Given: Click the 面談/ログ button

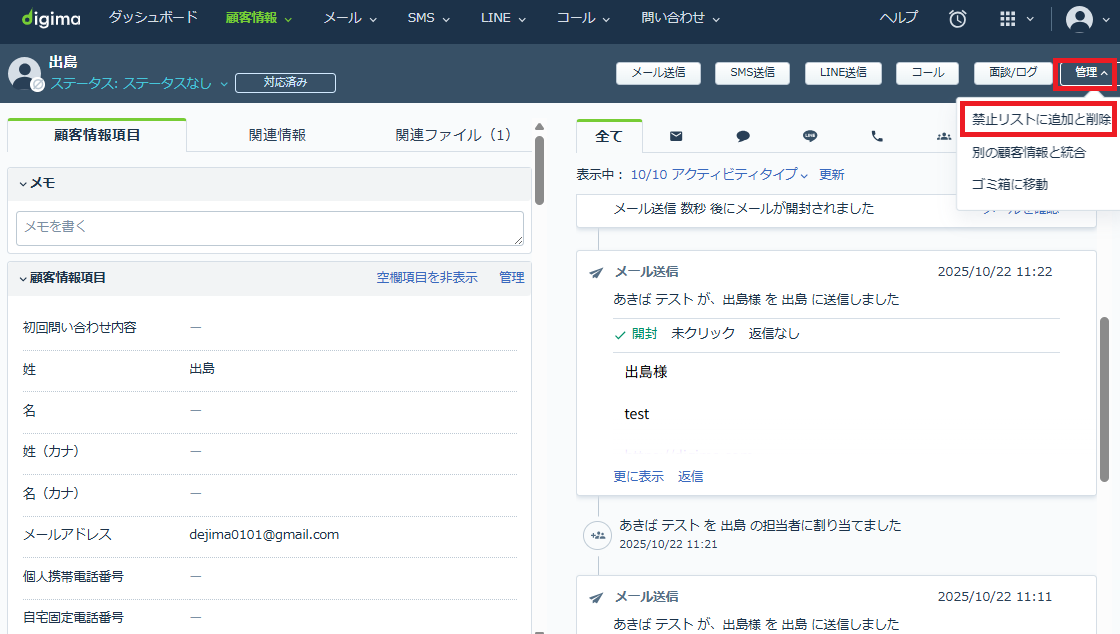Looking at the screenshot, I should (x=1013, y=73).
